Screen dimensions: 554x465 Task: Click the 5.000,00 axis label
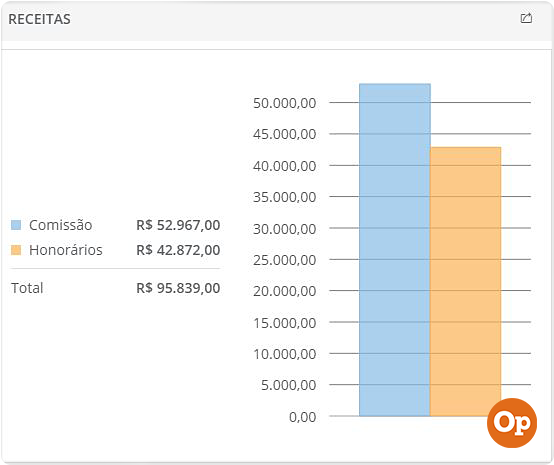click(288, 385)
